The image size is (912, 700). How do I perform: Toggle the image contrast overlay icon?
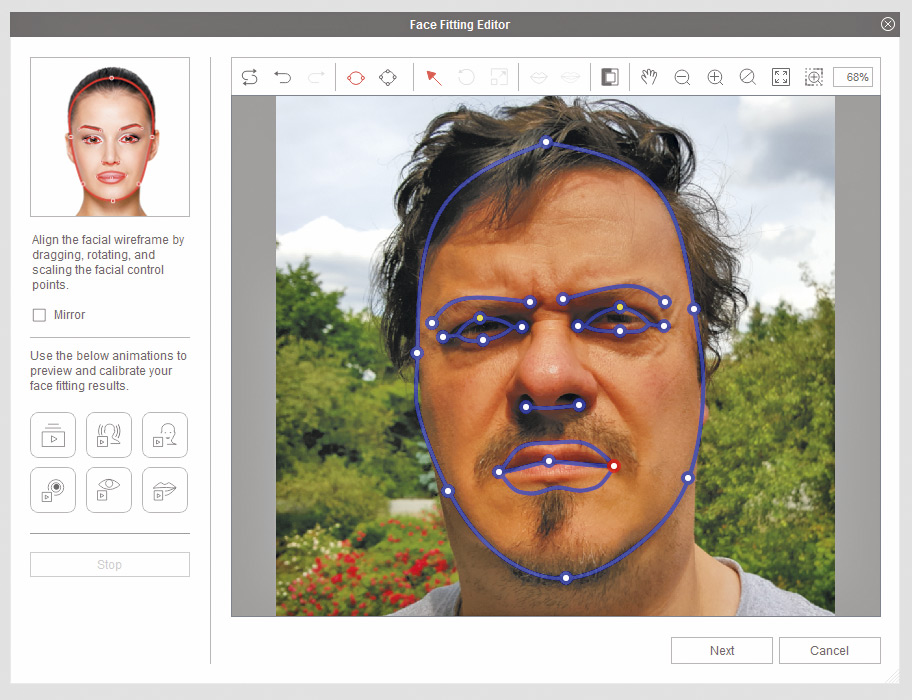pyautogui.click(x=609, y=77)
